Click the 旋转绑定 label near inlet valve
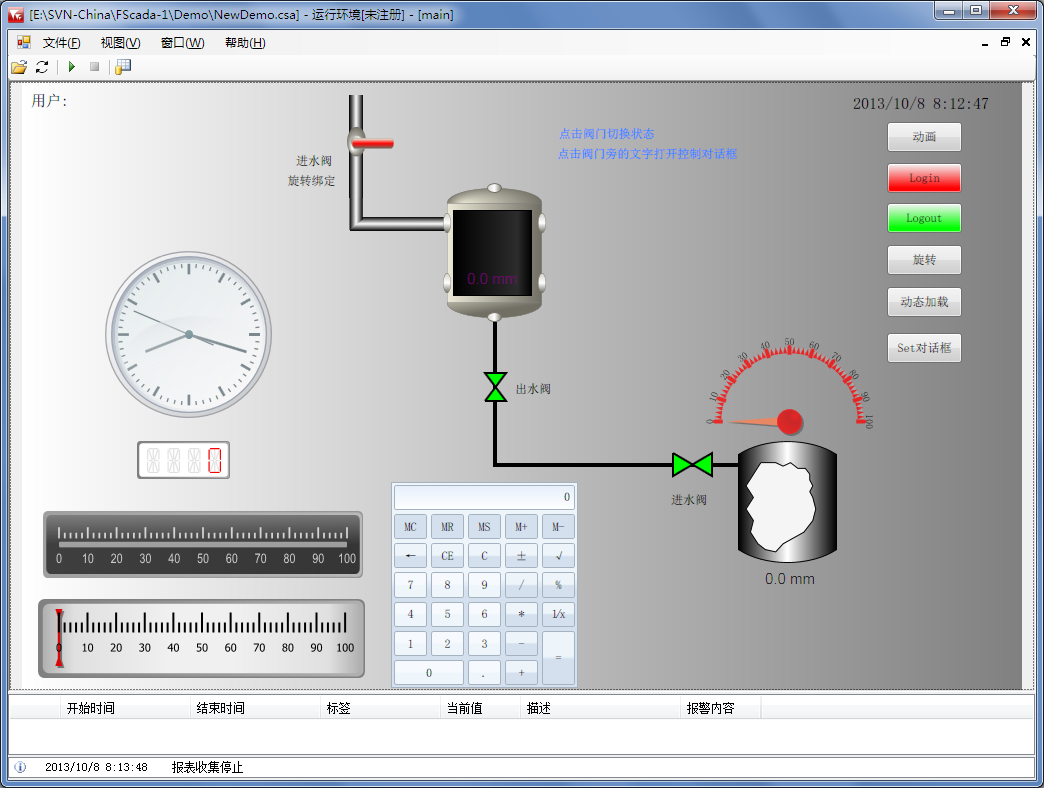The width and height of the screenshot is (1044, 788). [x=311, y=181]
